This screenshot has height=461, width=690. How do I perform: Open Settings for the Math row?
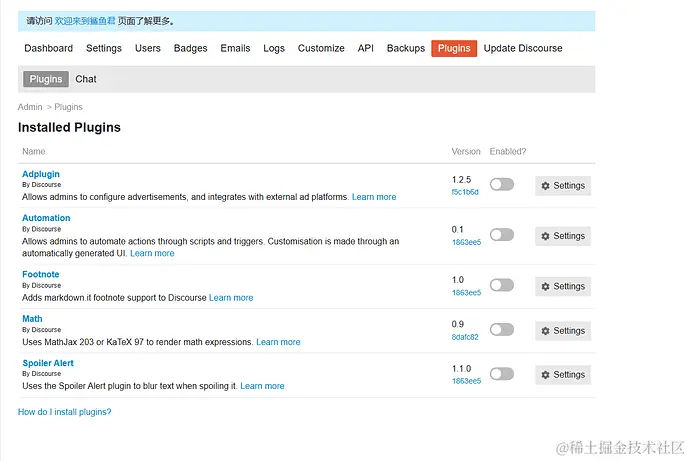click(563, 331)
